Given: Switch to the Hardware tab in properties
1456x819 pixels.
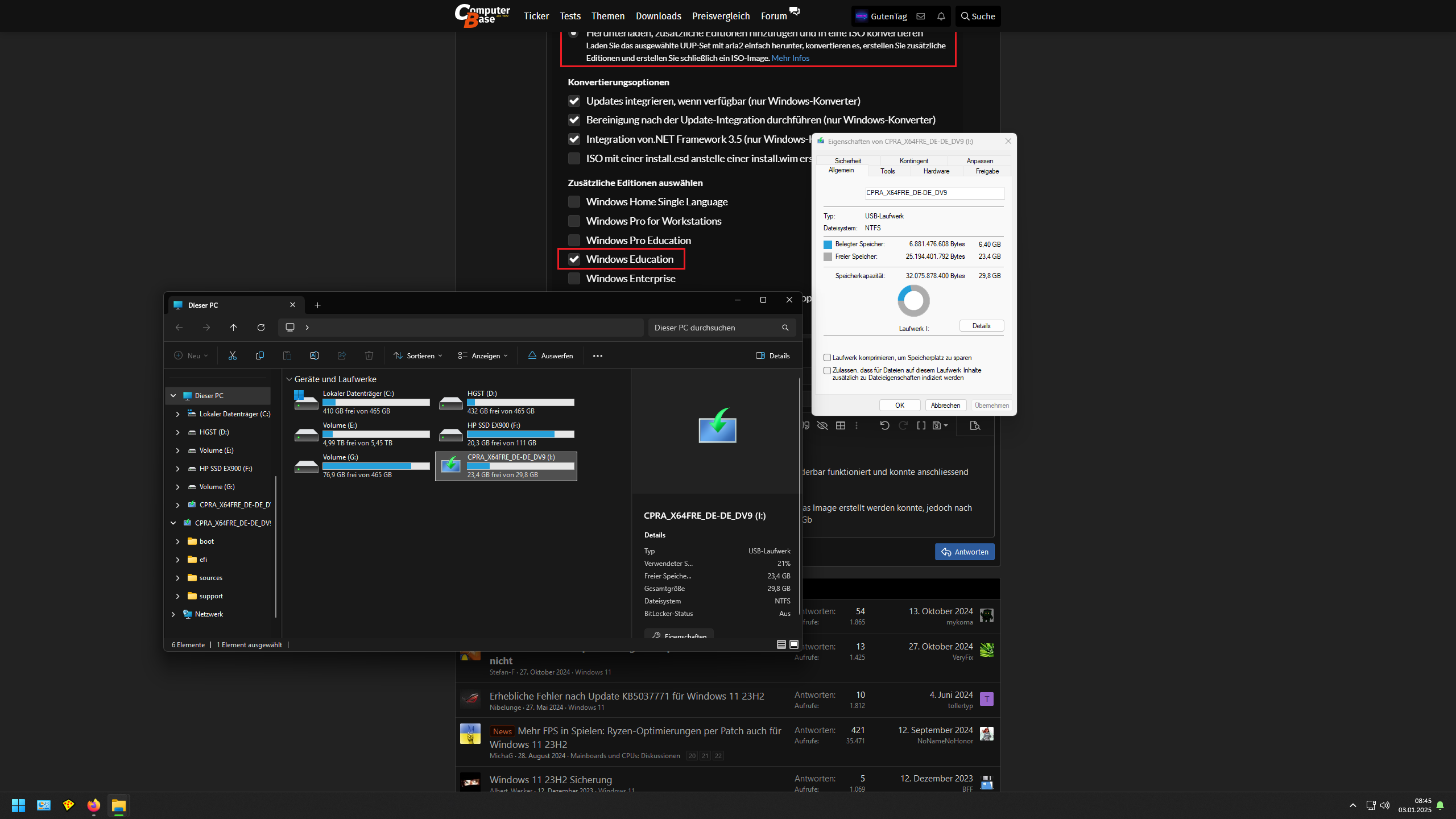Looking at the screenshot, I should 936,171.
